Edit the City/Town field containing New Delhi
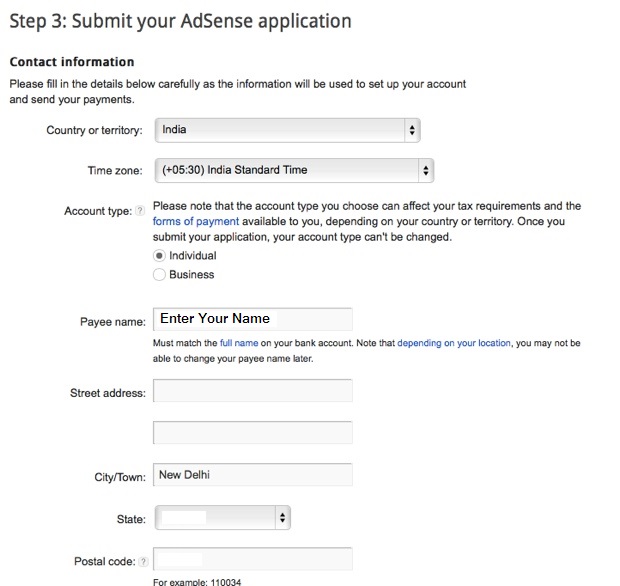The height and width of the screenshot is (586, 620). [x=252, y=475]
